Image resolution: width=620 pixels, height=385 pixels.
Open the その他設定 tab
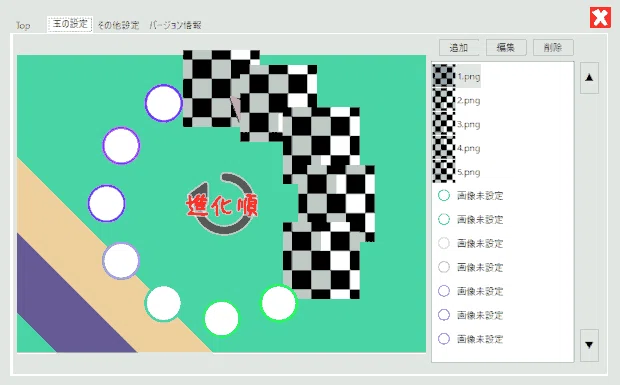118,25
